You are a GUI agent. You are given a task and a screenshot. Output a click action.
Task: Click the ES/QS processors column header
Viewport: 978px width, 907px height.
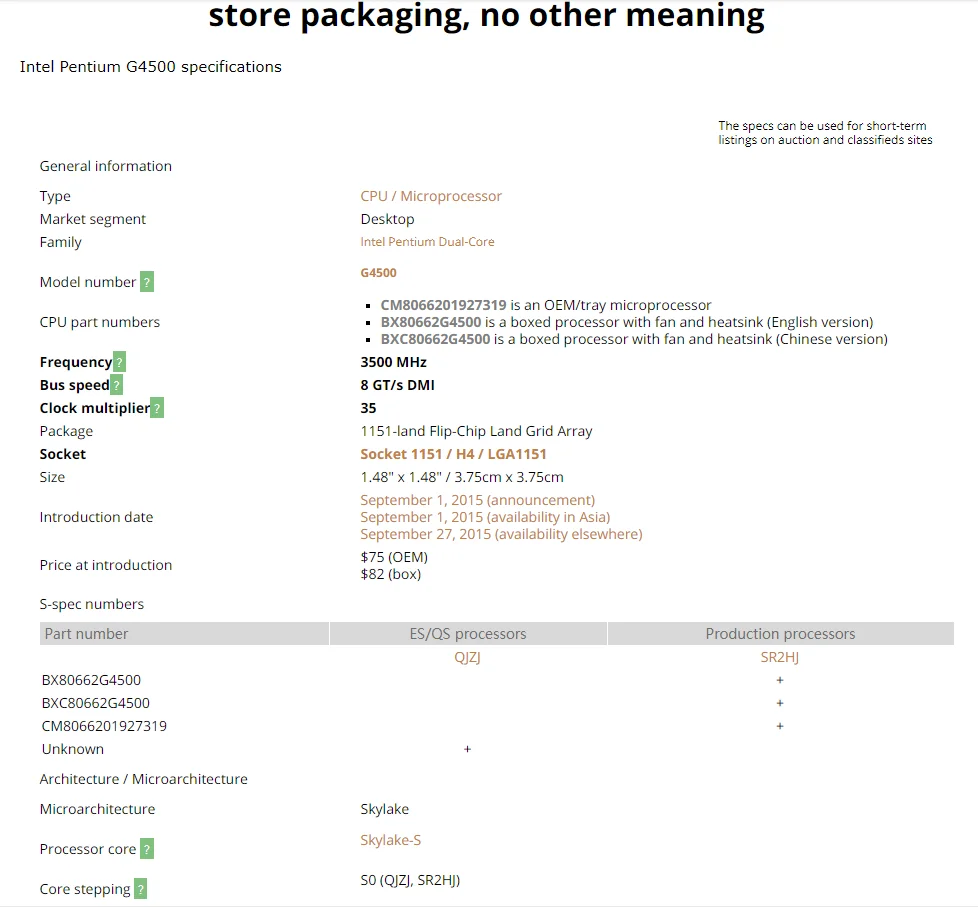(x=468, y=634)
